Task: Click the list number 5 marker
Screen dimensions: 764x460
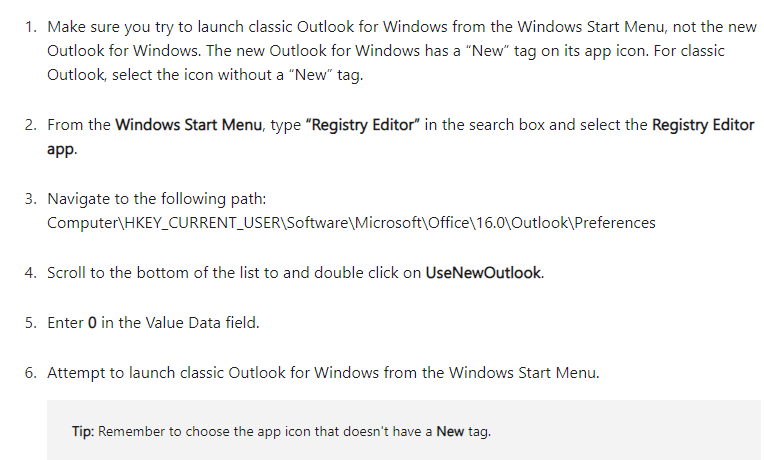Action: click(x=31, y=323)
